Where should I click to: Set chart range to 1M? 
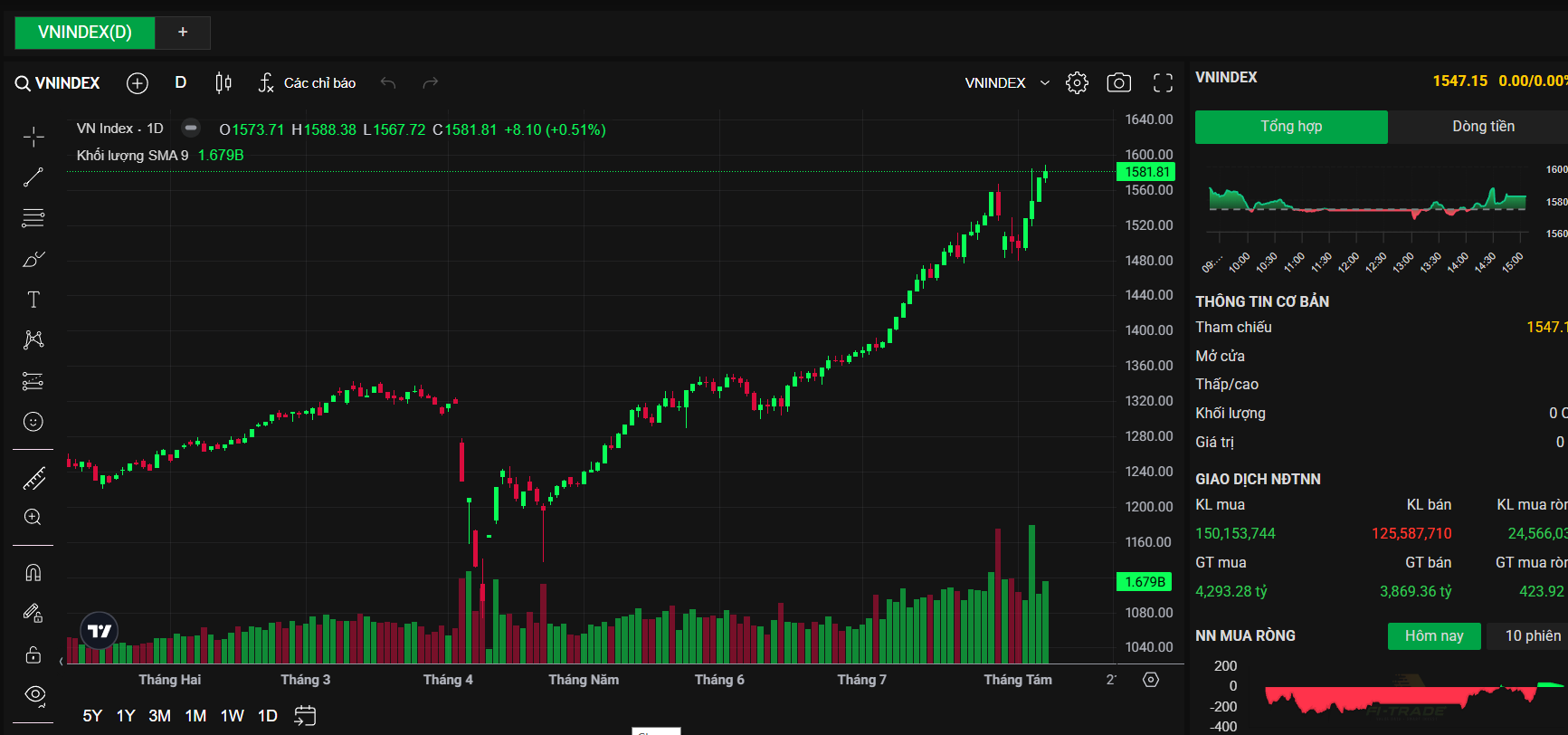195,716
